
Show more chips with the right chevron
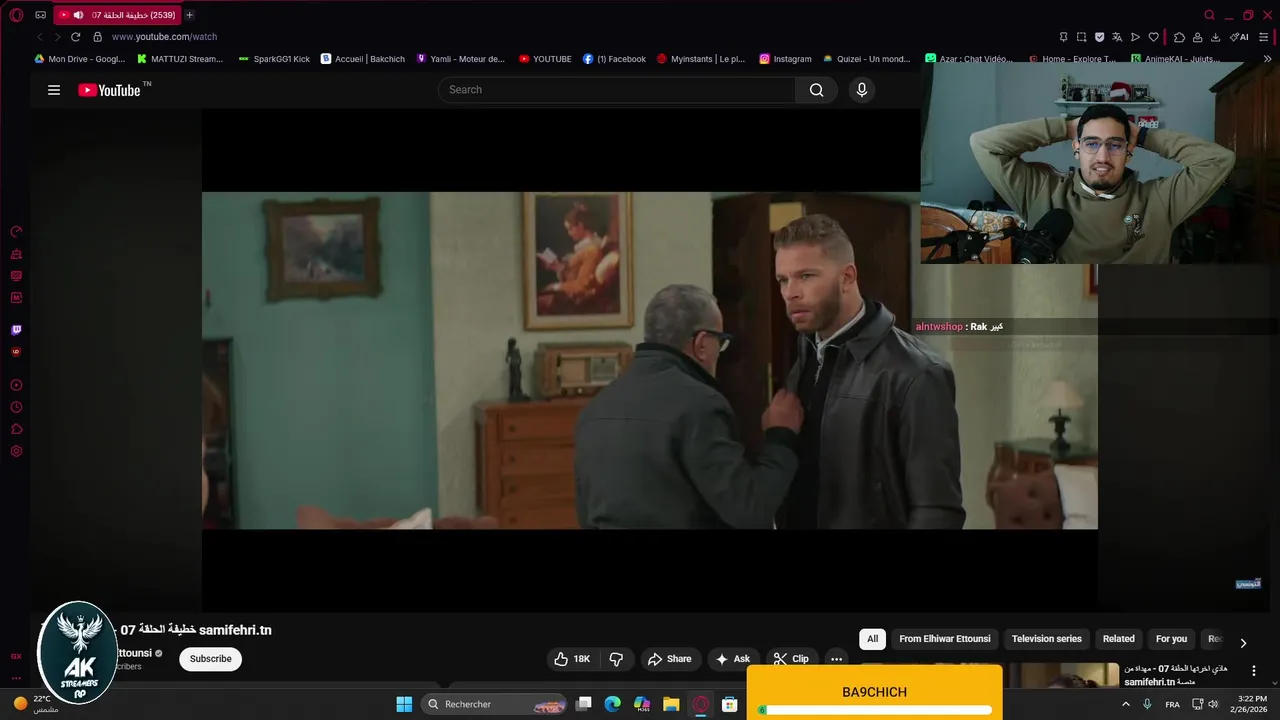click(1243, 643)
